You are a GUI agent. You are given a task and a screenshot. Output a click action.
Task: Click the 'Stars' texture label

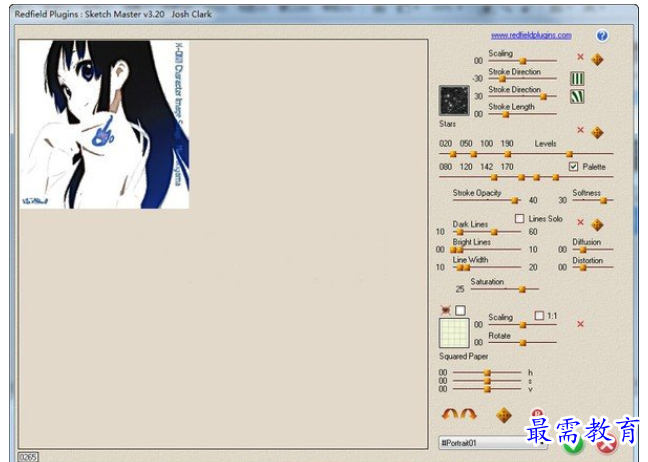point(447,124)
